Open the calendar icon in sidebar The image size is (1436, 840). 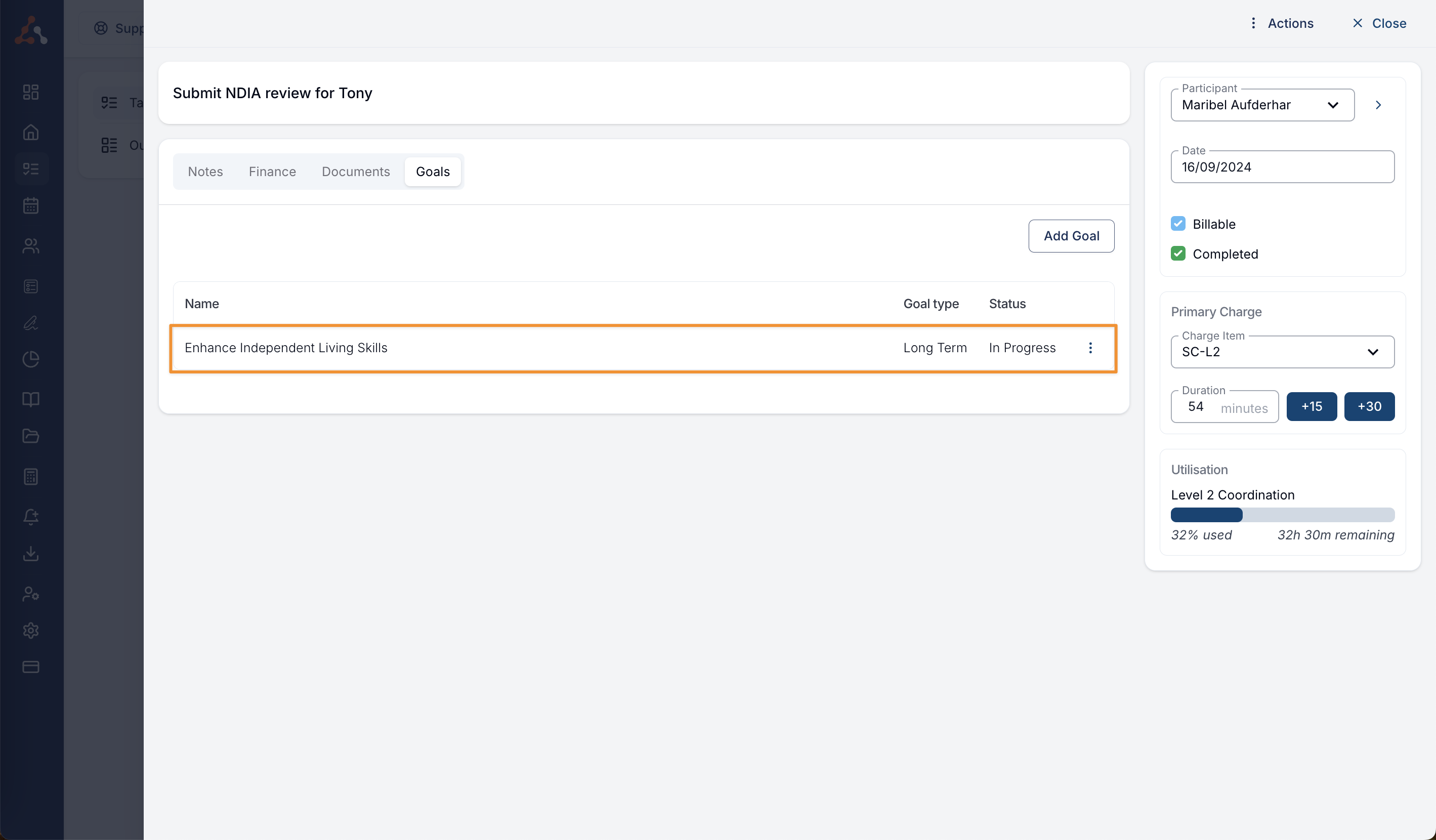pyautogui.click(x=31, y=206)
